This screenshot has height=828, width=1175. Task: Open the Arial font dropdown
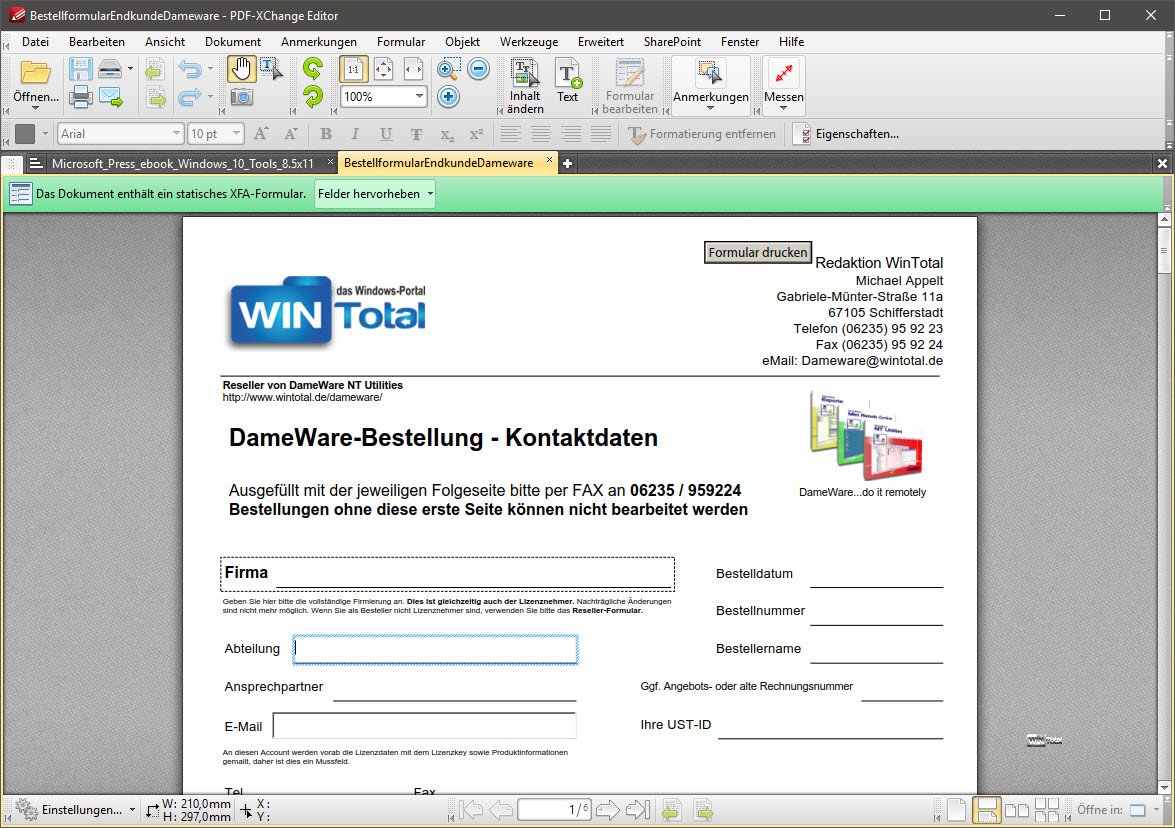[x=176, y=133]
